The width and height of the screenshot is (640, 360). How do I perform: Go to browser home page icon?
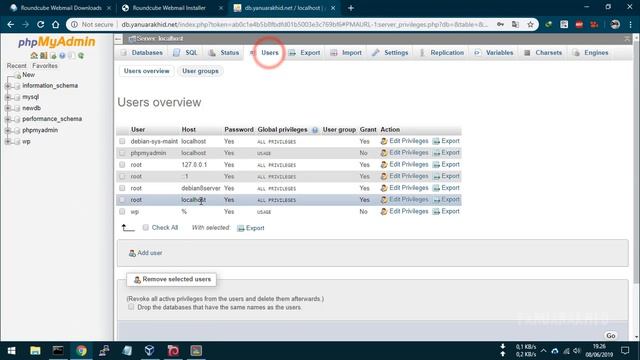(x=56, y=24)
